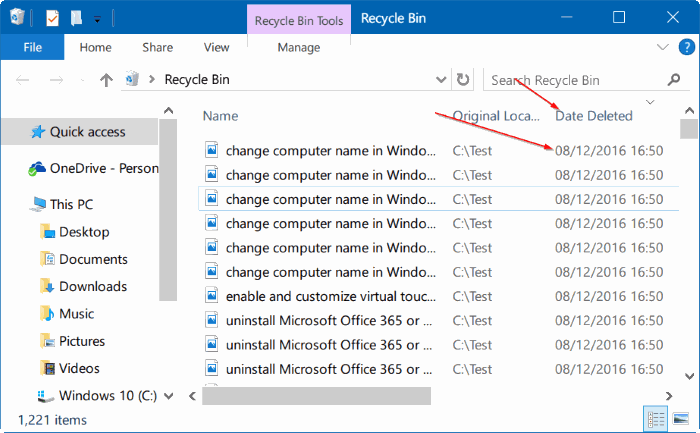Click the Videos folder icon
Screen dimensions: 700x433
(x=47, y=369)
